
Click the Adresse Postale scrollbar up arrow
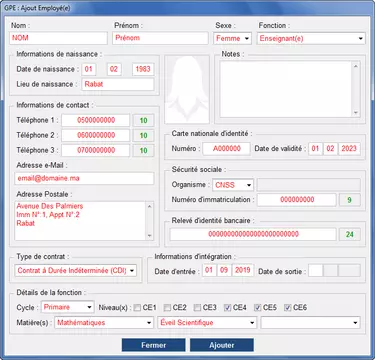pos(150,206)
